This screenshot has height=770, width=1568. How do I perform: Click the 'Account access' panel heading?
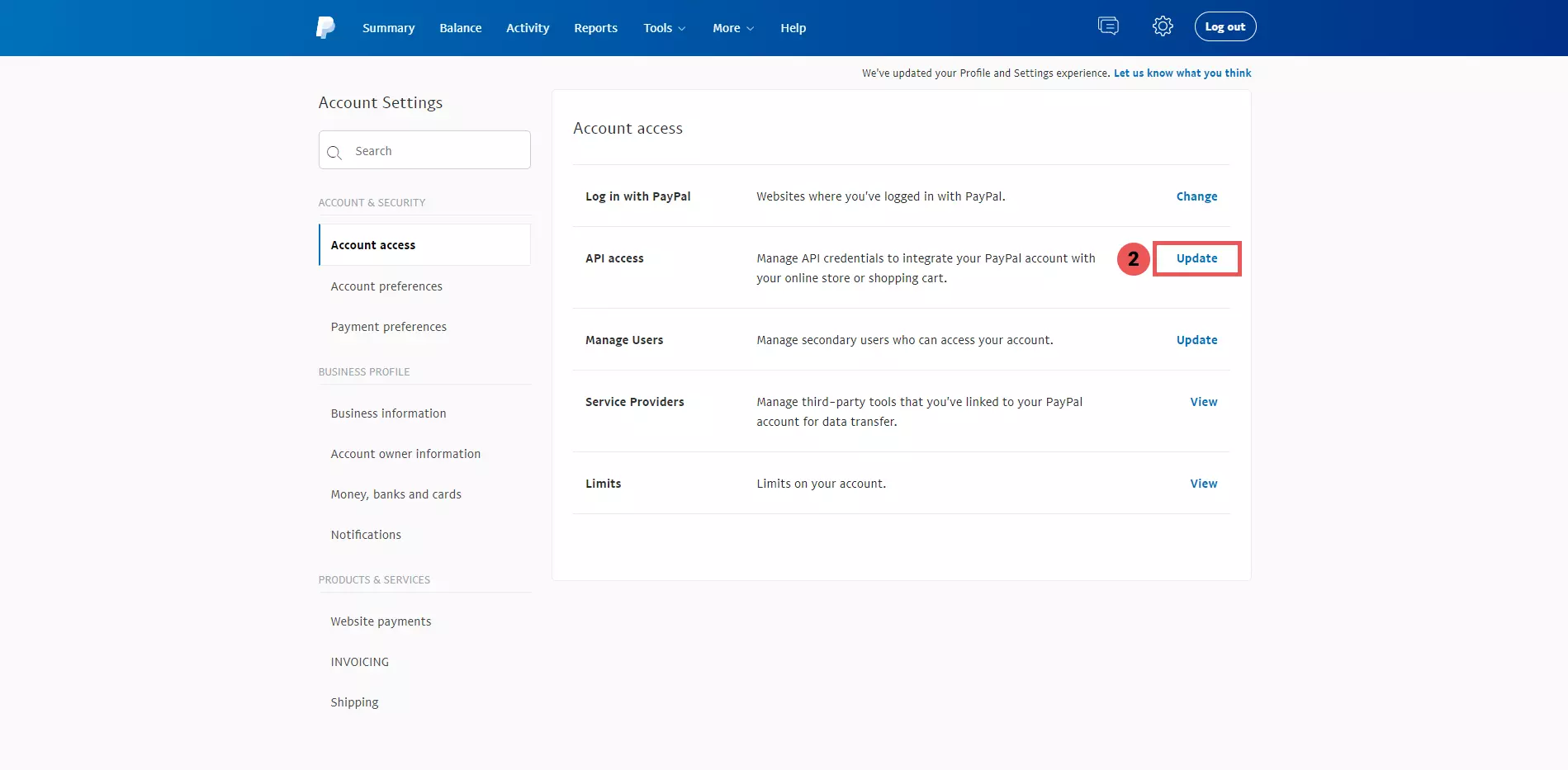coord(628,128)
